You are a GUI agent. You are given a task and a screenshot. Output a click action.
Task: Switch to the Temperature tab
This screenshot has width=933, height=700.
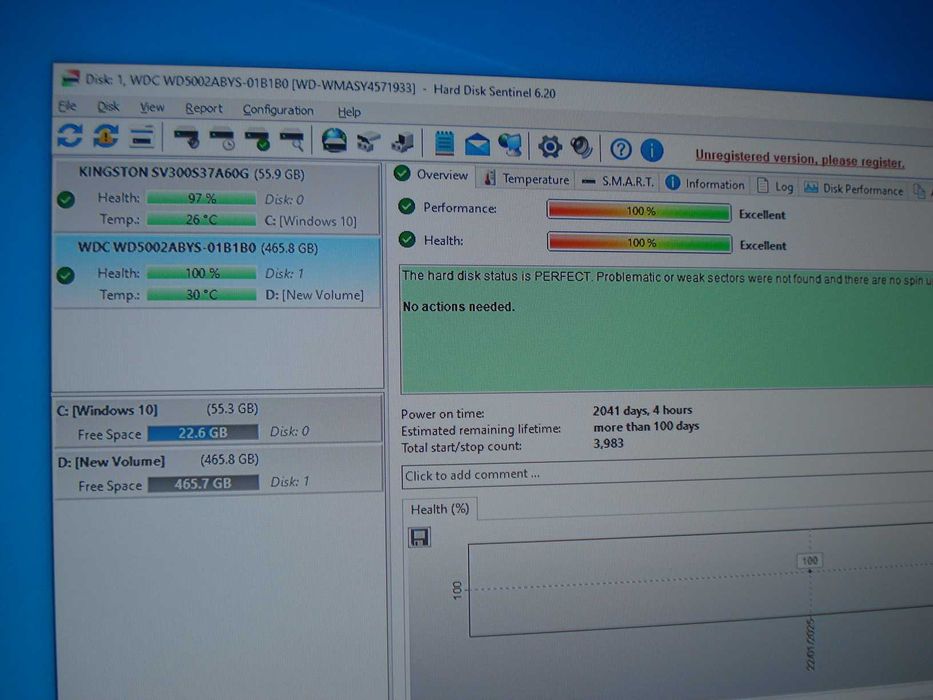tap(527, 179)
